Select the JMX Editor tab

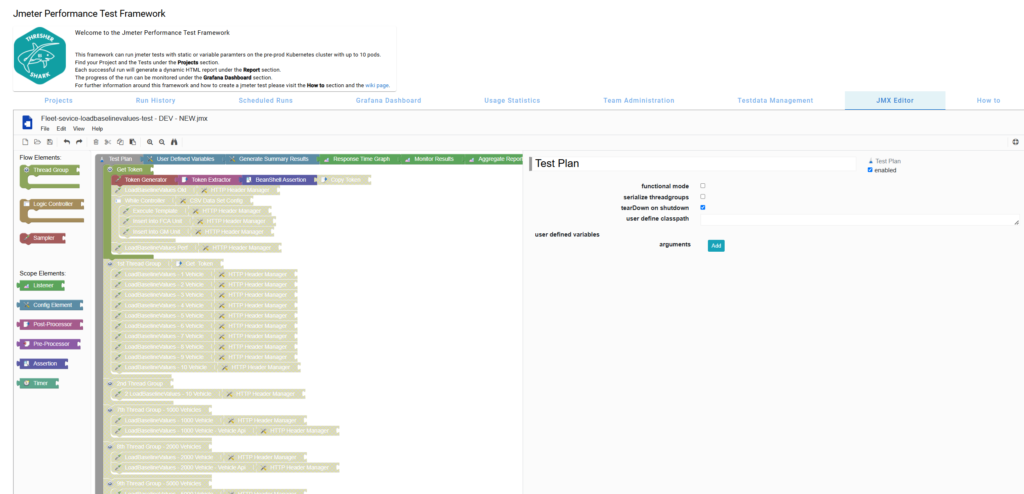pos(895,101)
